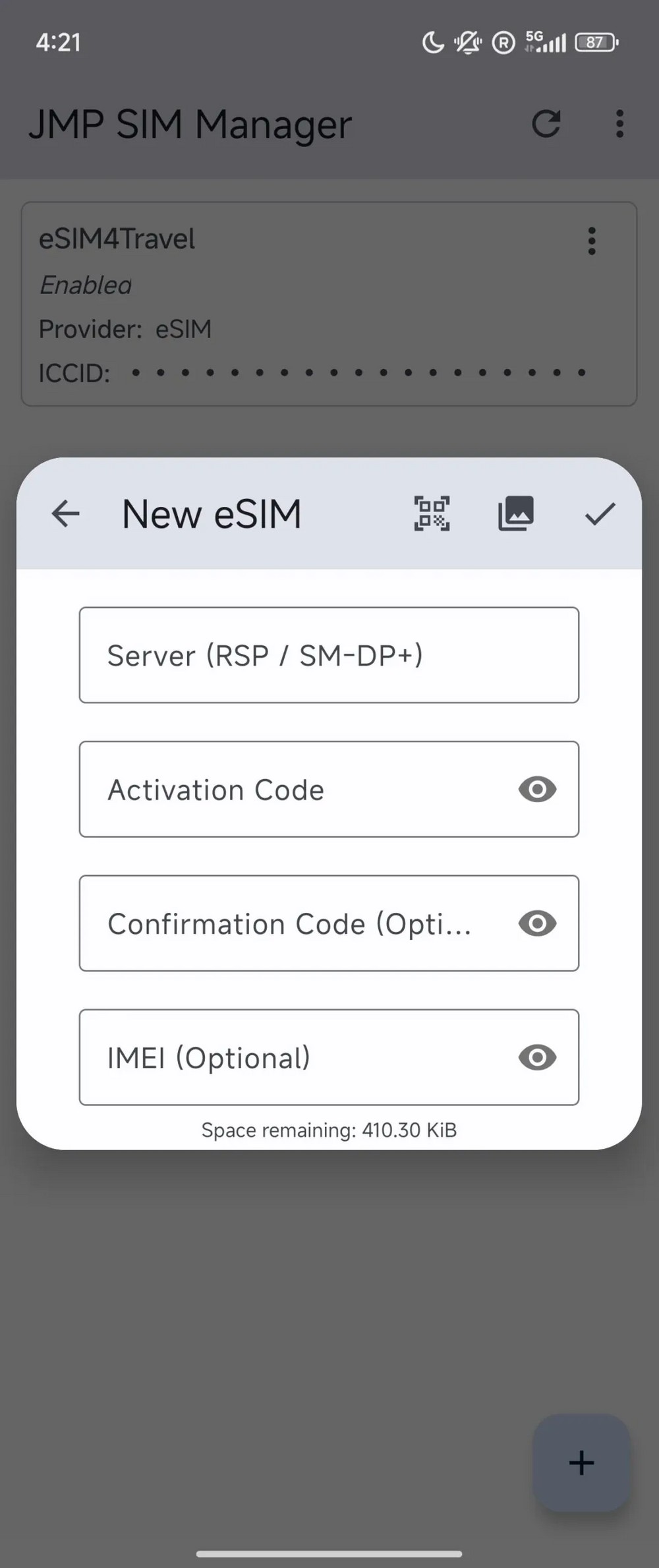
Task: Focus the Server (RSP / SM-DP+) field
Action: (x=329, y=655)
